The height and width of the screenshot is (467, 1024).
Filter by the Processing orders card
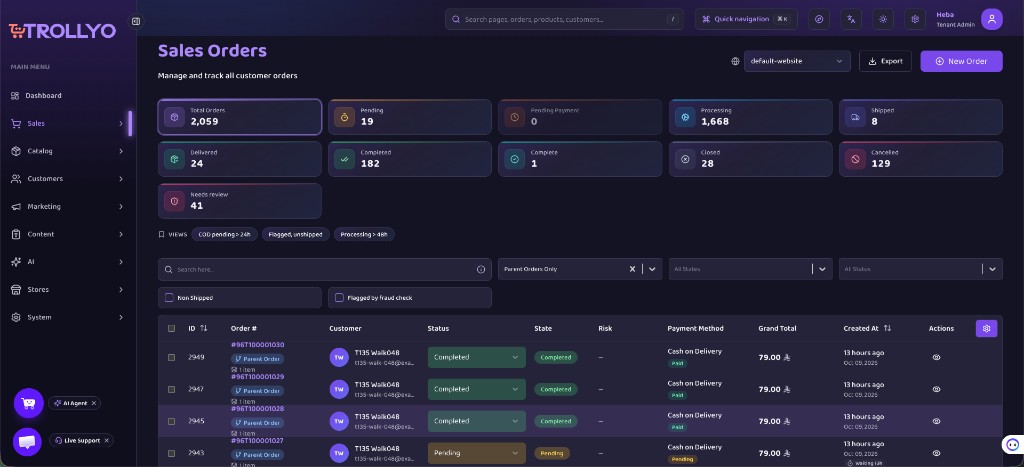tap(750, 117)
